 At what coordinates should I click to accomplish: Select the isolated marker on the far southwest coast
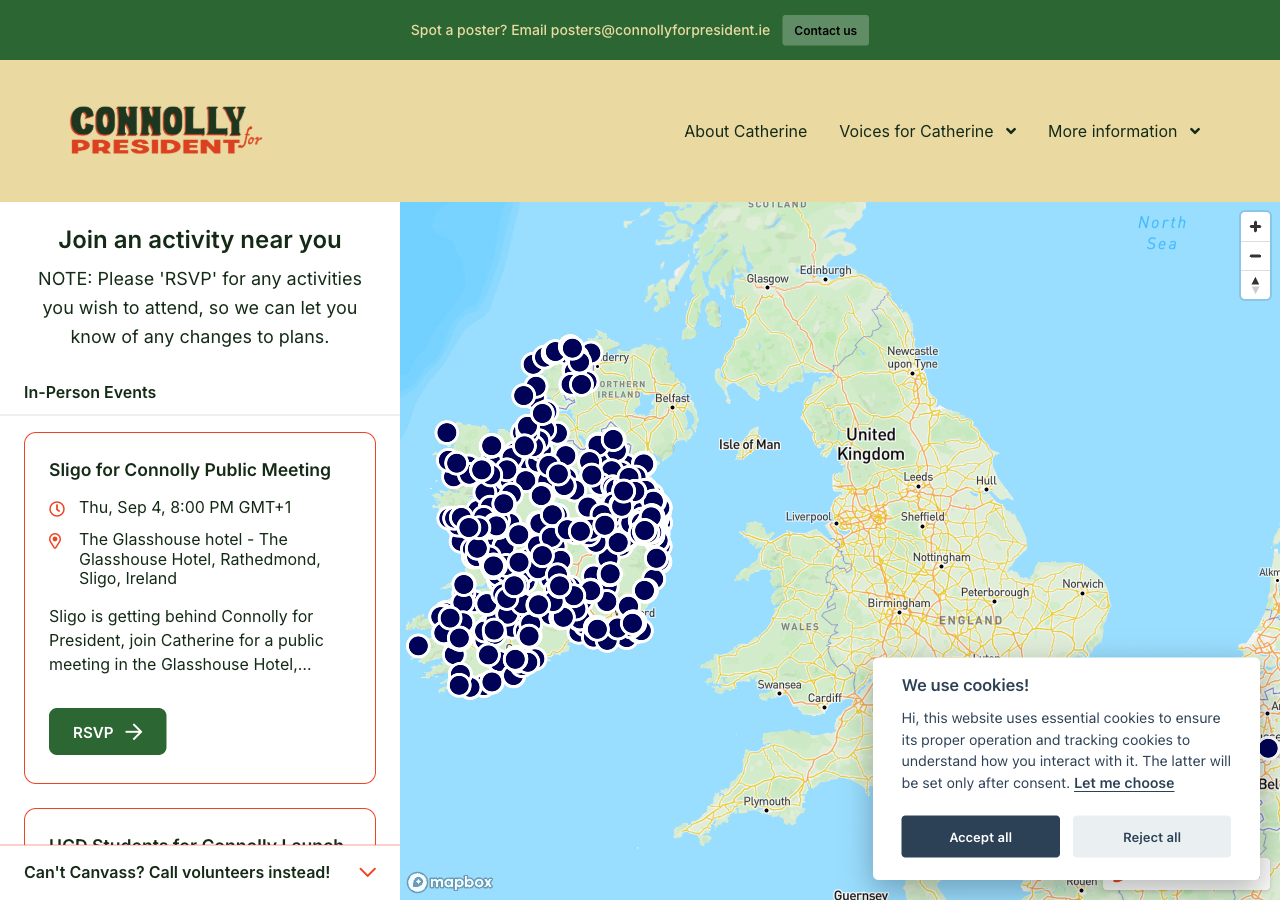point(419,646)
